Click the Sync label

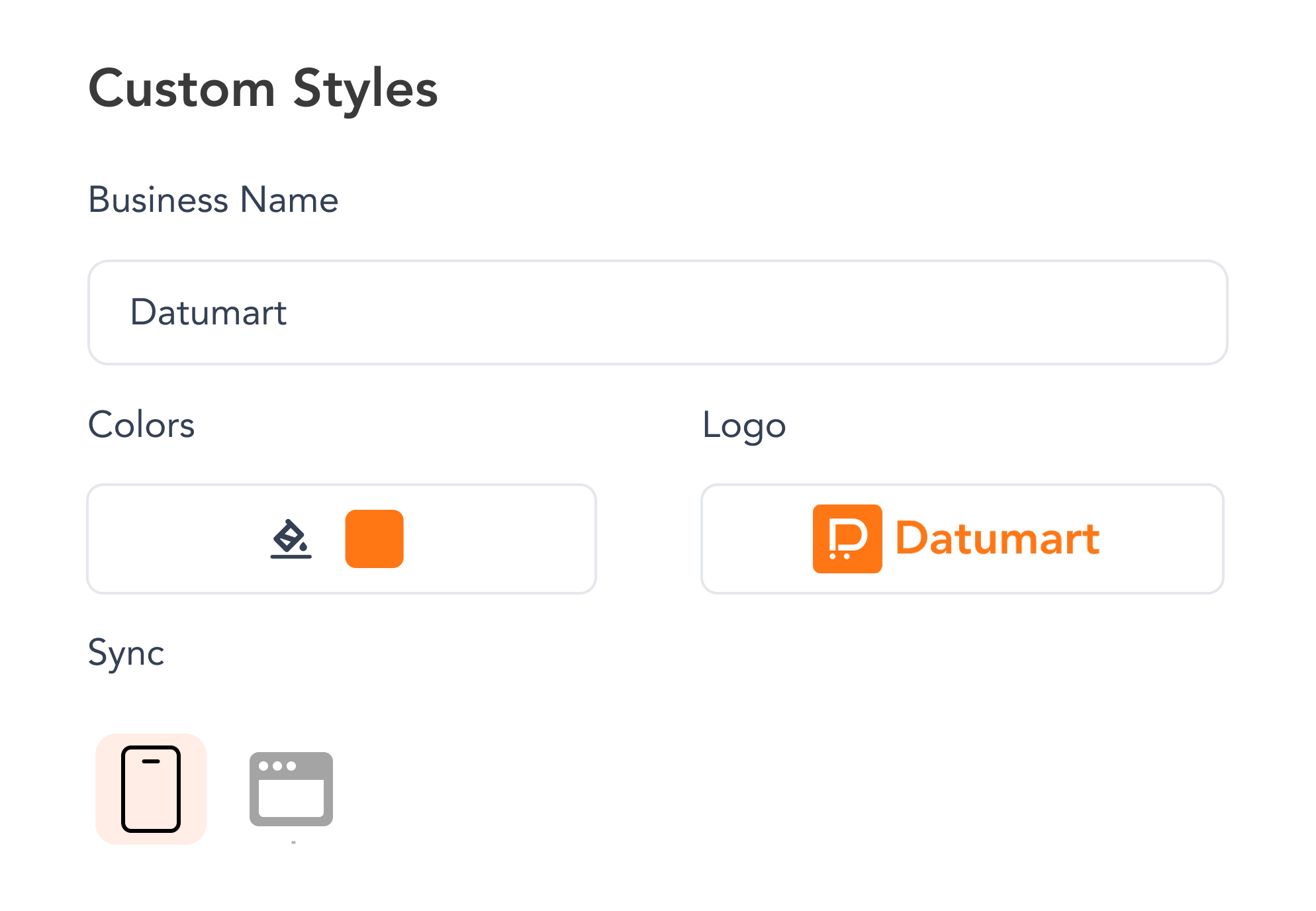point(126,653)
